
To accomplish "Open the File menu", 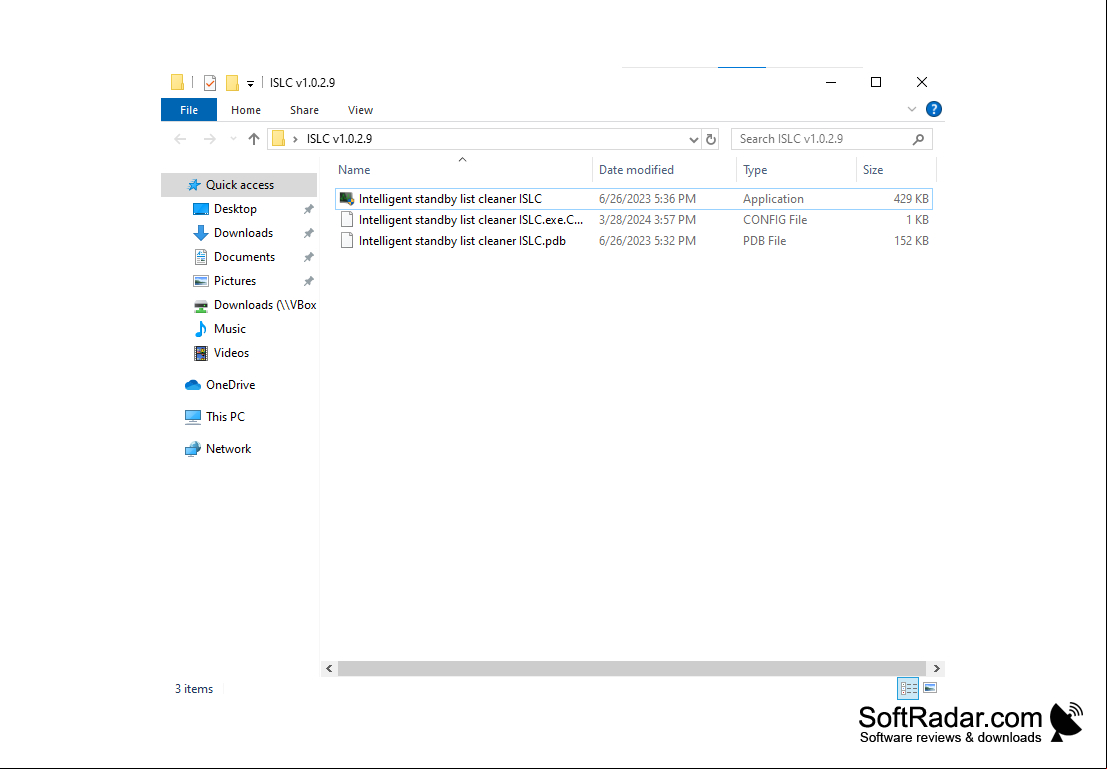I will pos(189,110).
